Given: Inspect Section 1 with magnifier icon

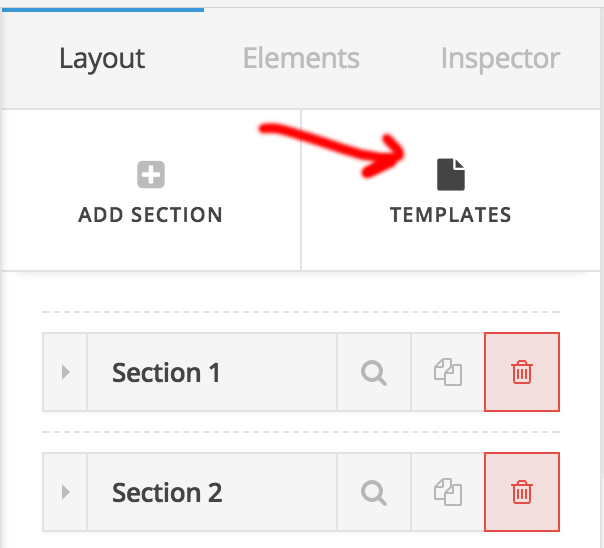Looking at the screenshot, I should 374,373.
